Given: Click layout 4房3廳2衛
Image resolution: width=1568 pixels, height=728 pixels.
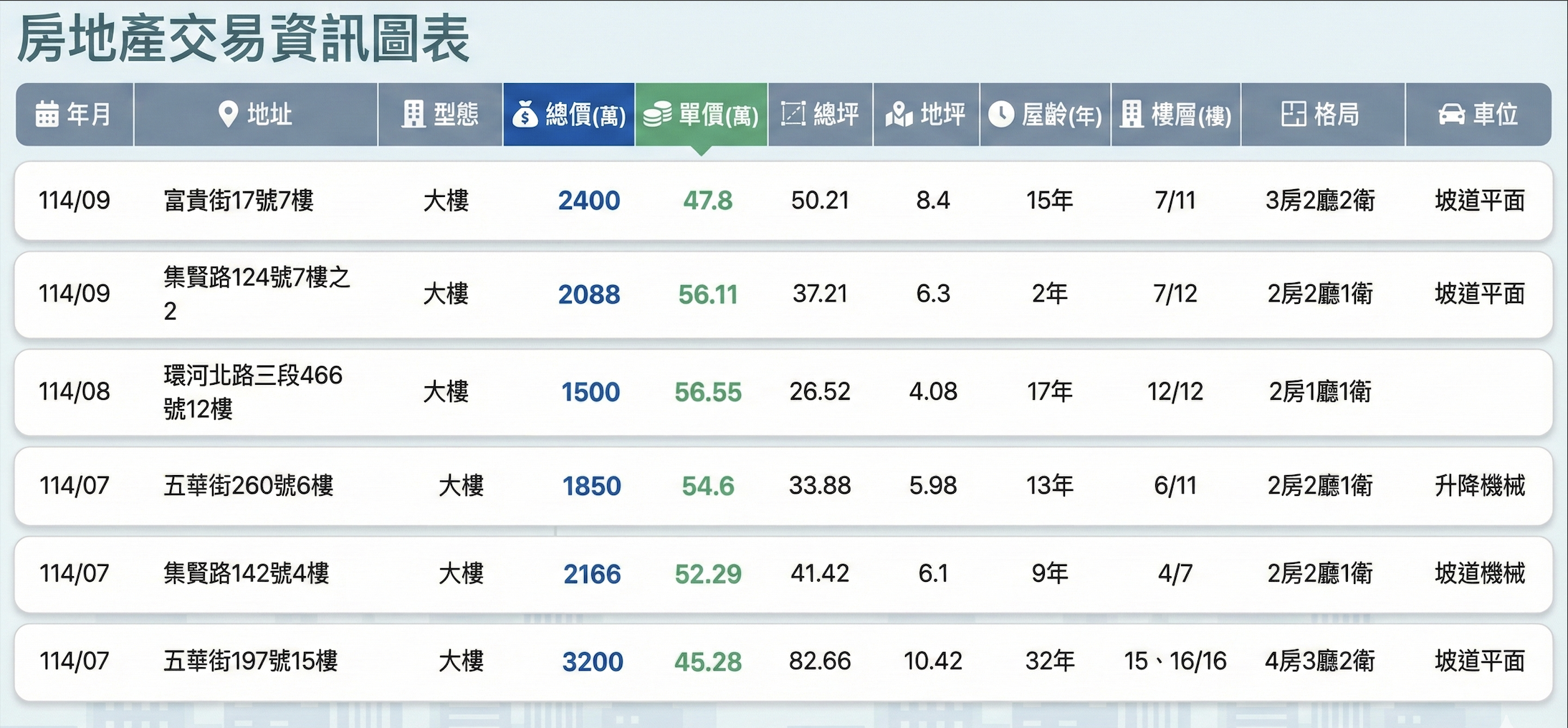Looking at the screenshot, I should pyautogui.click(x=1320, y=661).
